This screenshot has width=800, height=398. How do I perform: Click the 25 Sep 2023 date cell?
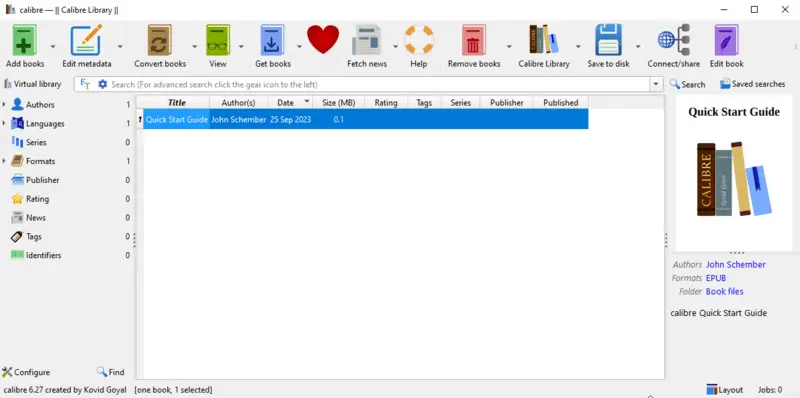pyautogui.click(x=290, y=119)
